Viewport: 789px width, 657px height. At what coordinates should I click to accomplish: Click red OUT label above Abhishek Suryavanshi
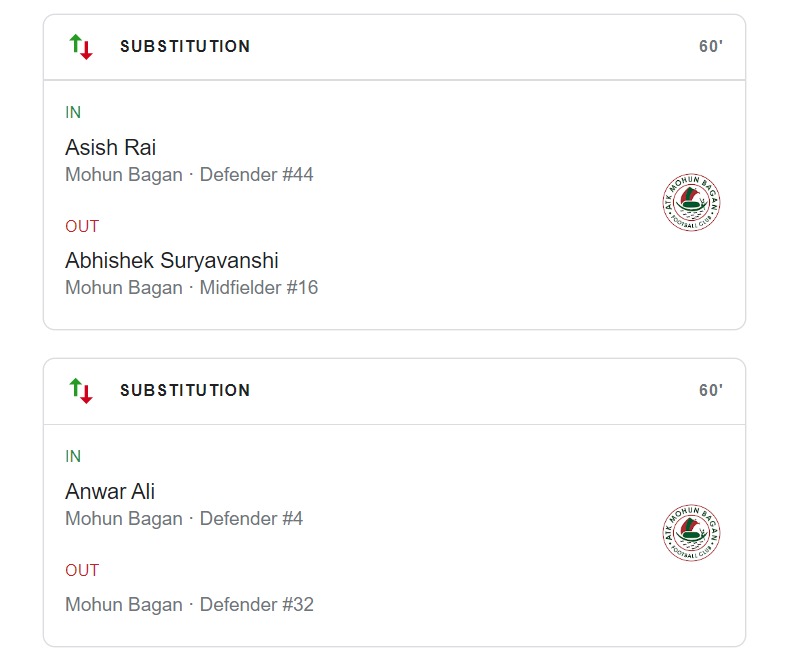pos(82,226)
